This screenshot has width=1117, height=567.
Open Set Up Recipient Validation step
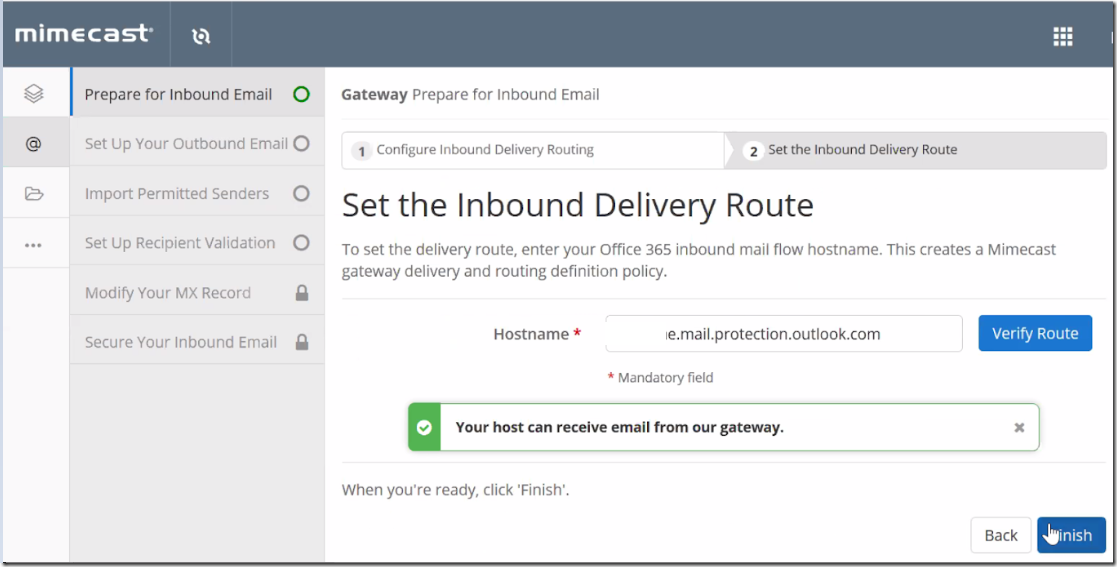[x=197, y=243]
